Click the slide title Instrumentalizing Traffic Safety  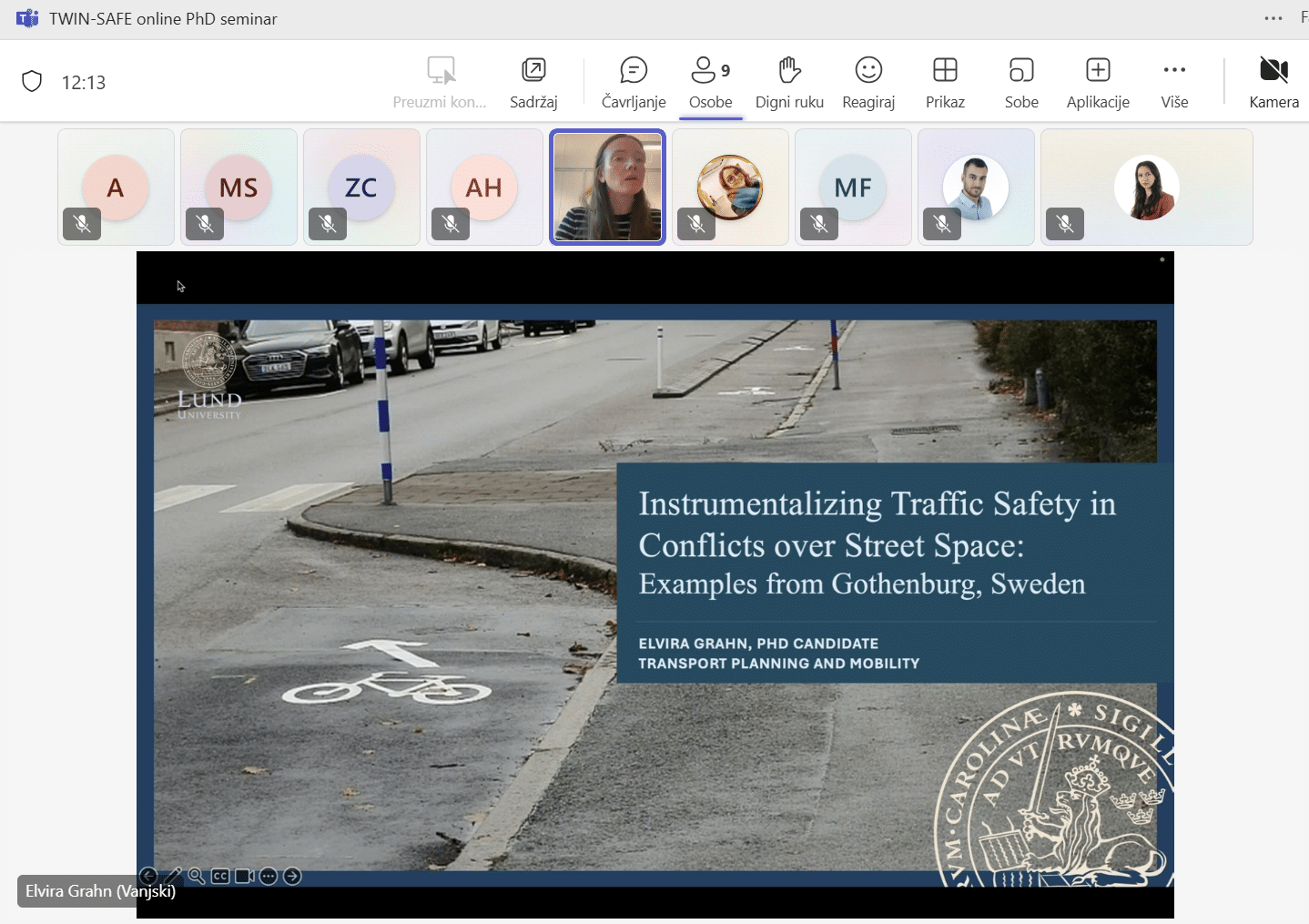[877, 524]
